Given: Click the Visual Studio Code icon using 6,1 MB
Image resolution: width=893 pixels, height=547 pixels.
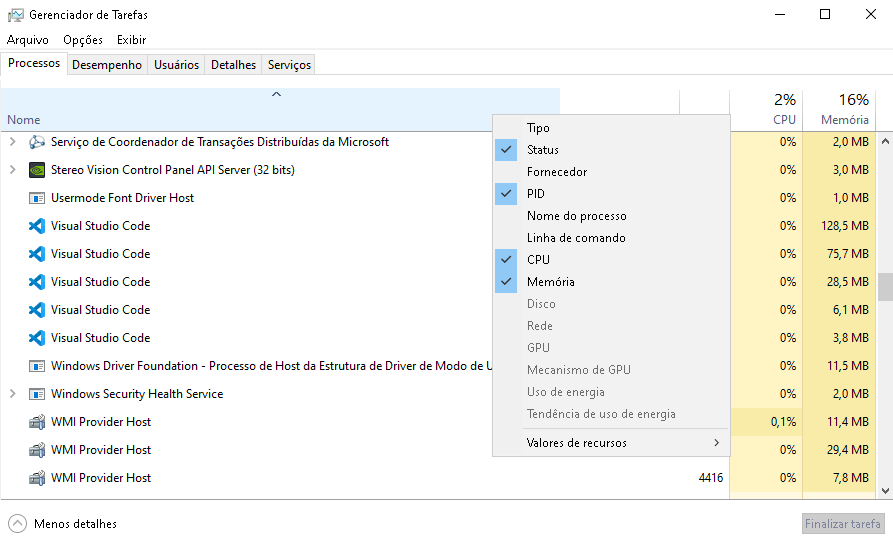Looking at the screenshot, I should click(x=37, y=309).
